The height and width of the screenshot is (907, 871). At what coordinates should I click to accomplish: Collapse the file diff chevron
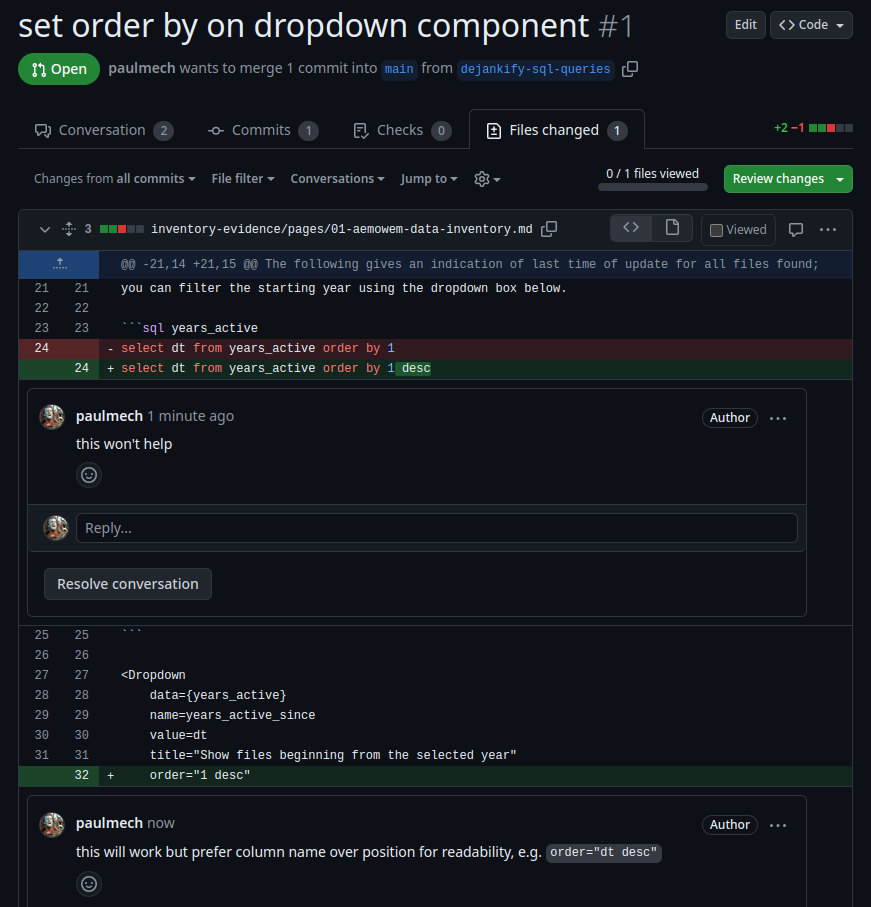tap(45, 230)
